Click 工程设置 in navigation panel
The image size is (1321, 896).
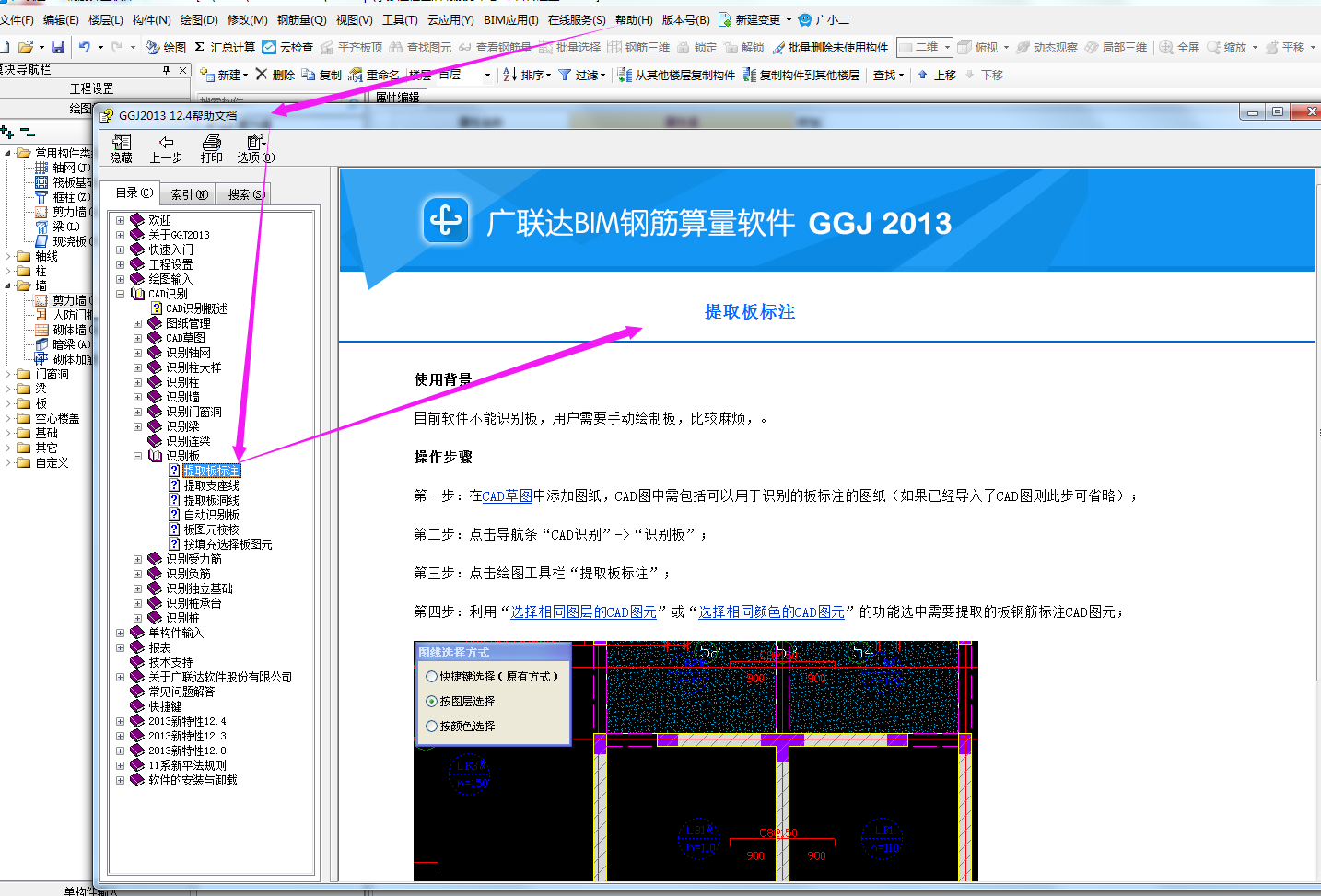point(92,88)
